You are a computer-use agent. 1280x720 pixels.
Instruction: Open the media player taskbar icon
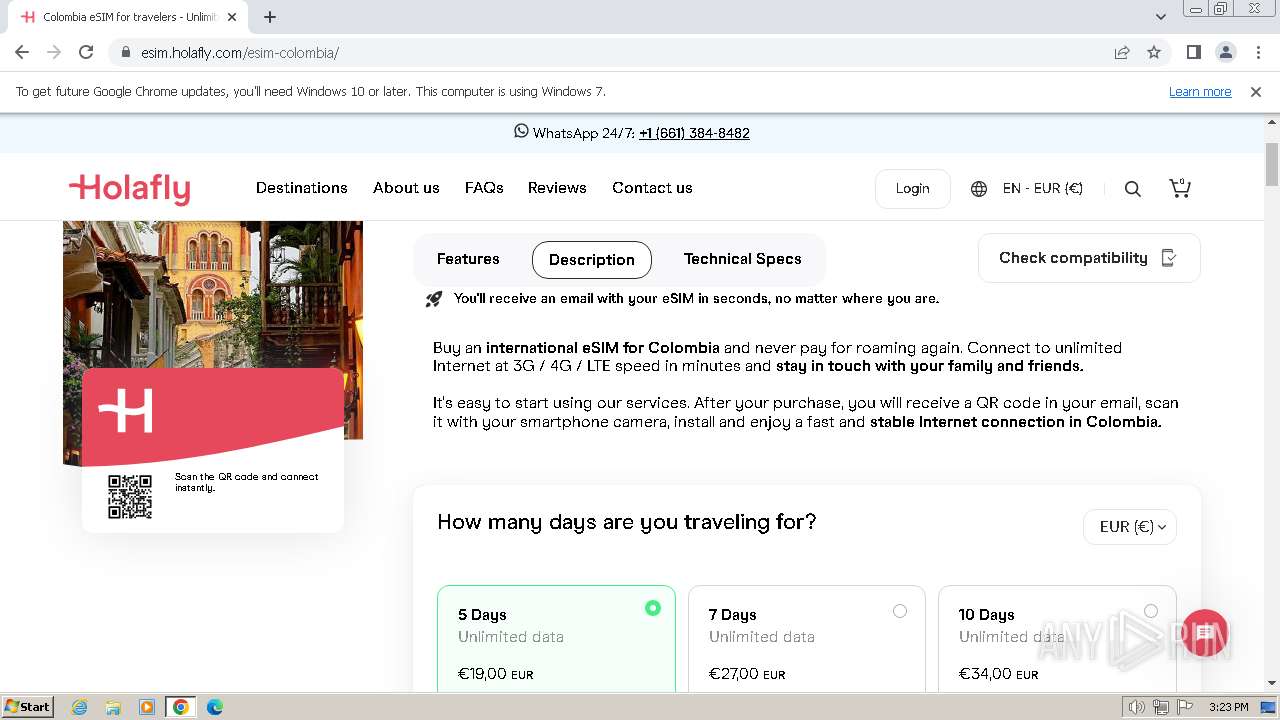coord(147,707)
